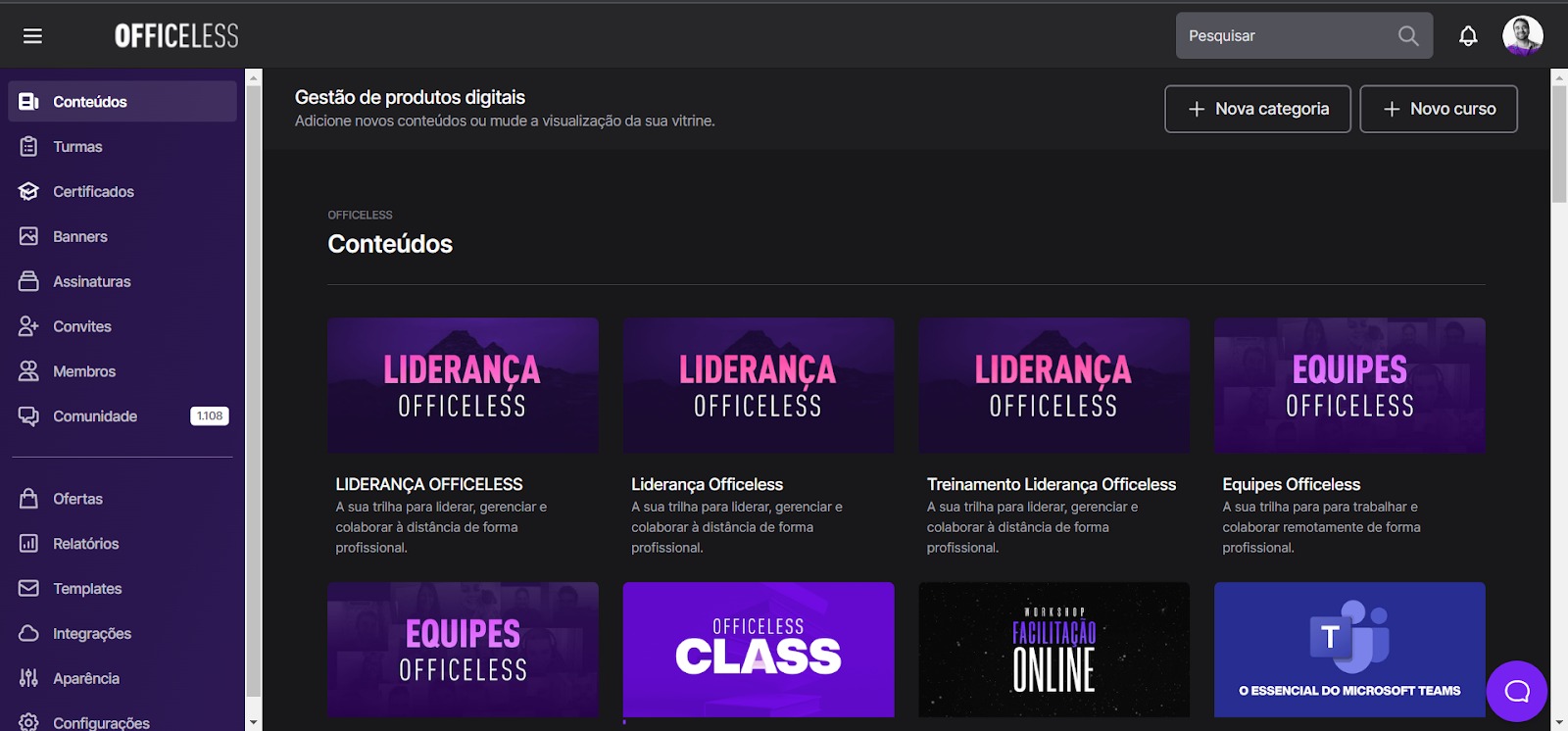Click the LIDERANÇA OFFICELESS first thumbnail
Viewport: 1568px width, 731px height.
pyautogui.click(x=463, y=385)
